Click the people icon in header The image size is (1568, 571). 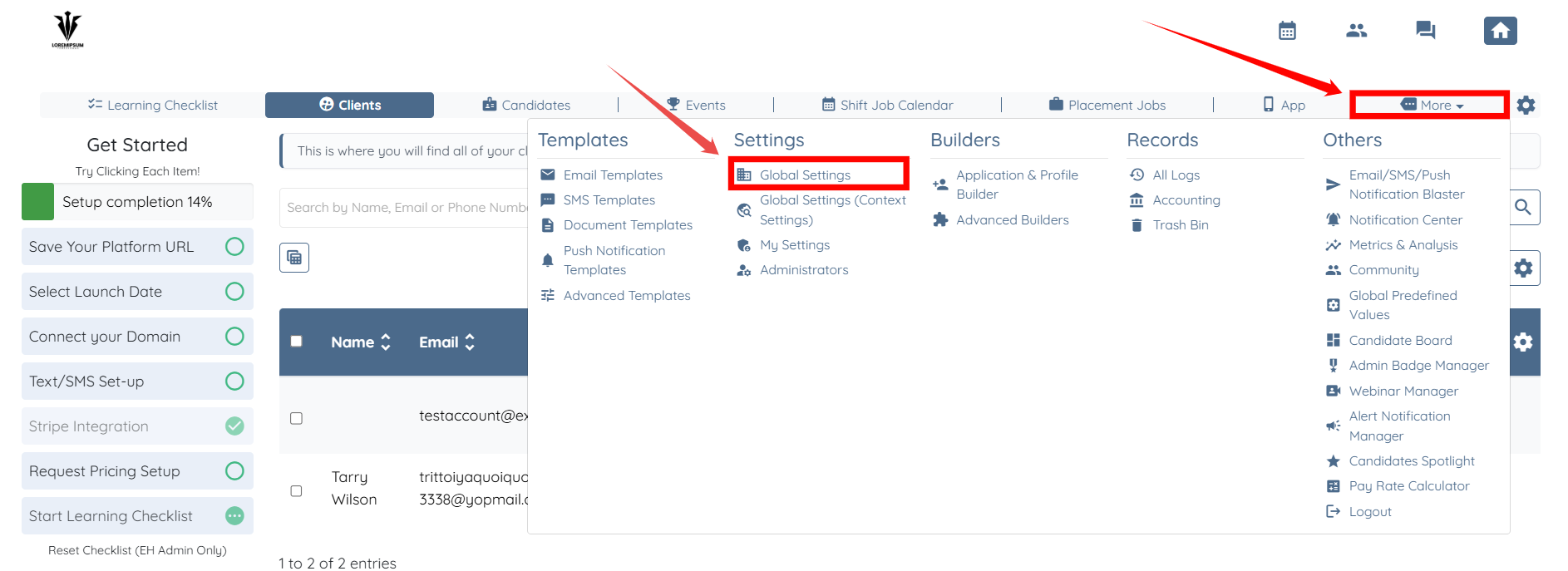click(x=1356, y=31)
